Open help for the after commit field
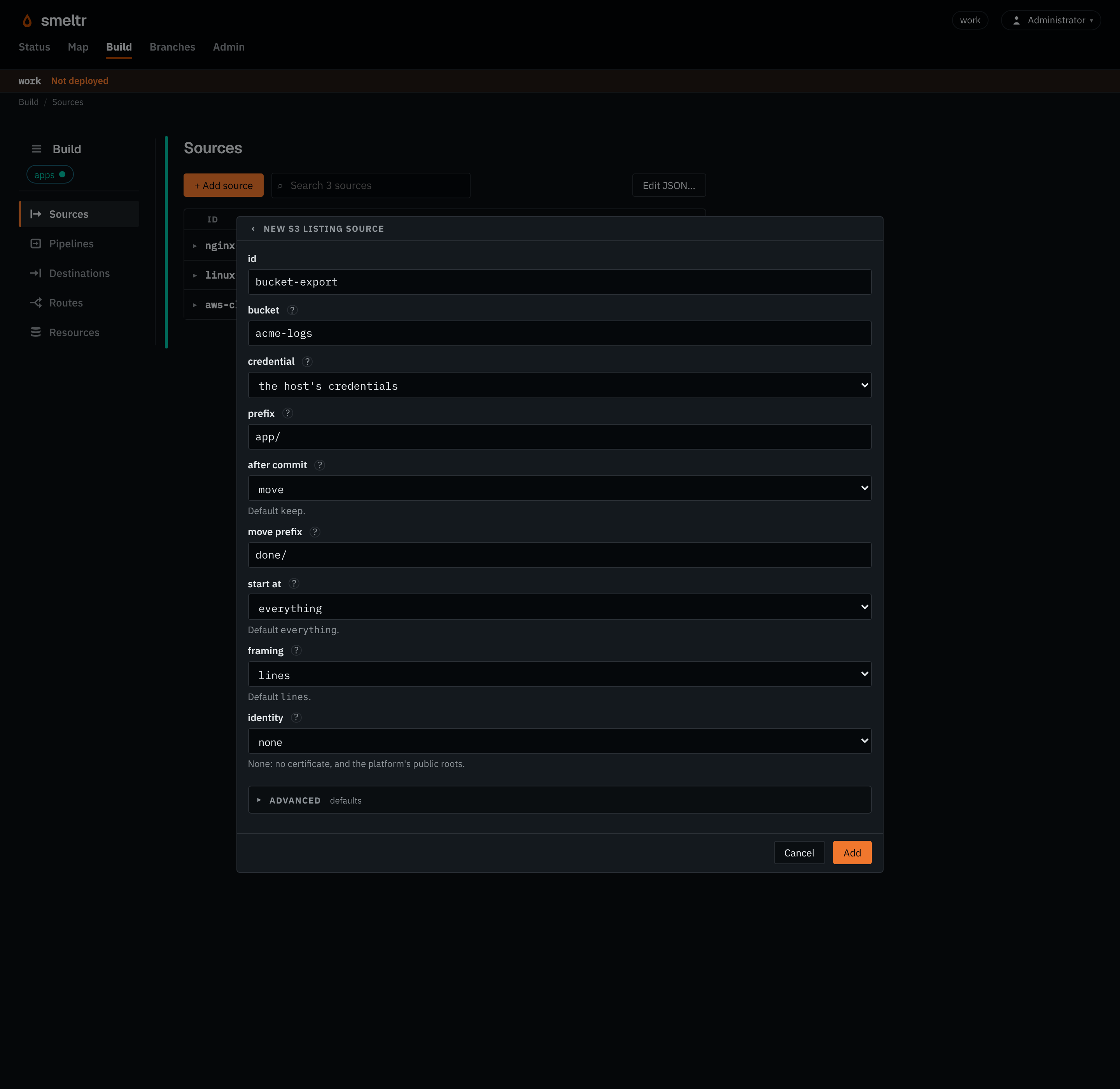1120x1089 pixels. tap(320, 465)
